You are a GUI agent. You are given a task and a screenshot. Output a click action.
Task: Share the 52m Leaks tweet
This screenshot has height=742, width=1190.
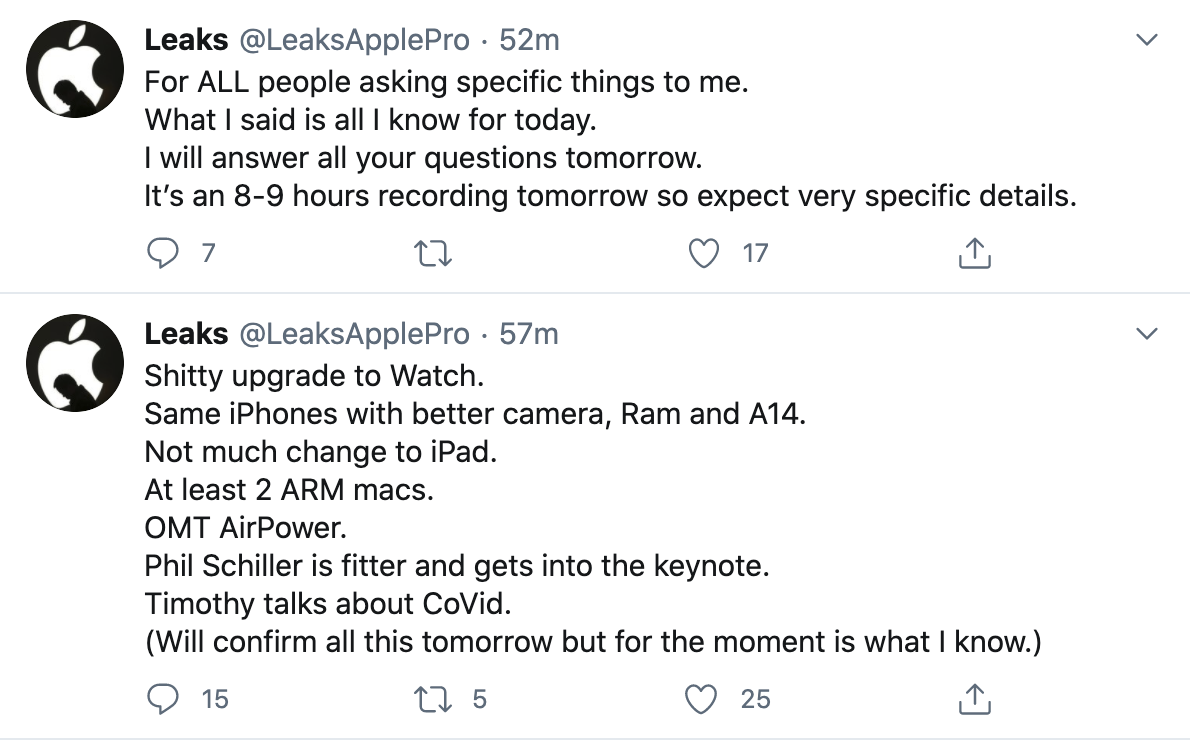(974, 254)
